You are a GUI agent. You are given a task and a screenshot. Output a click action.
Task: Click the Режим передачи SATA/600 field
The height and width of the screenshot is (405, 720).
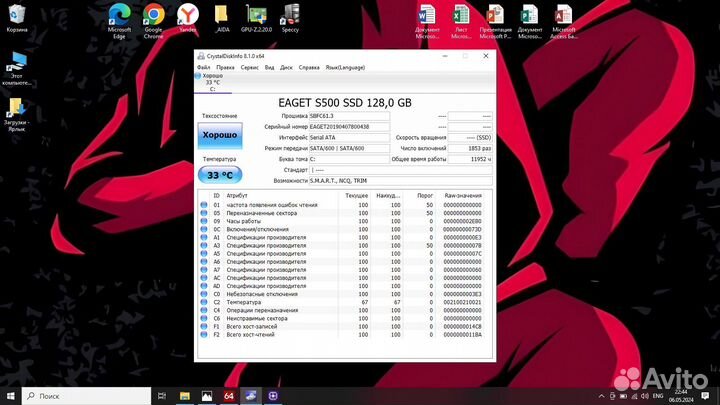[349, 148]
